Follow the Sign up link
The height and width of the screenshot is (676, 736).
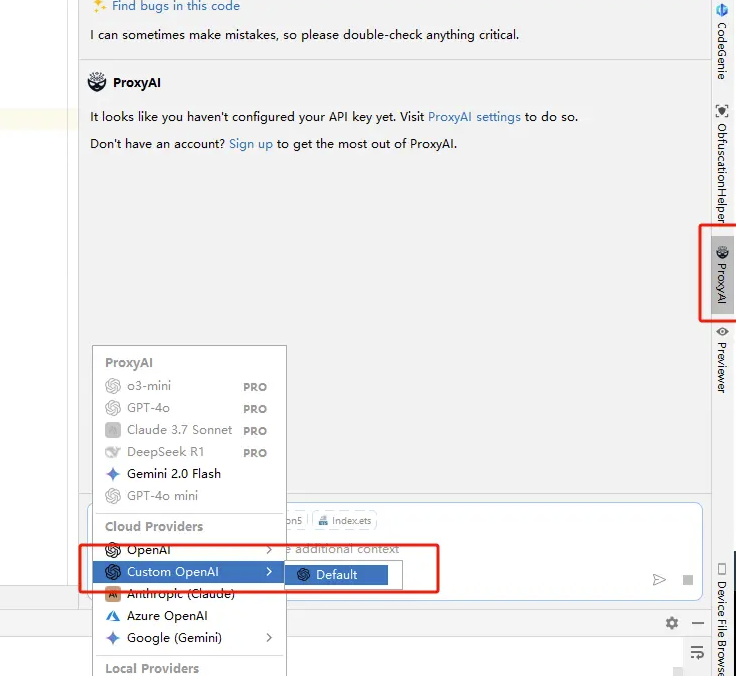251,144
